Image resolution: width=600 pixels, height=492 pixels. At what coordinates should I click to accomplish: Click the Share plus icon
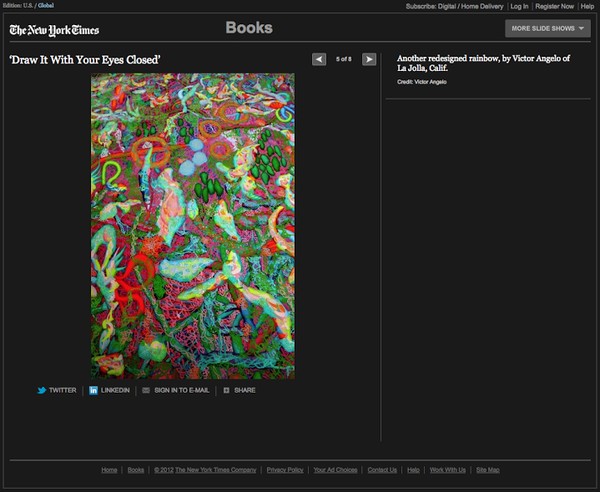[226, 390]
